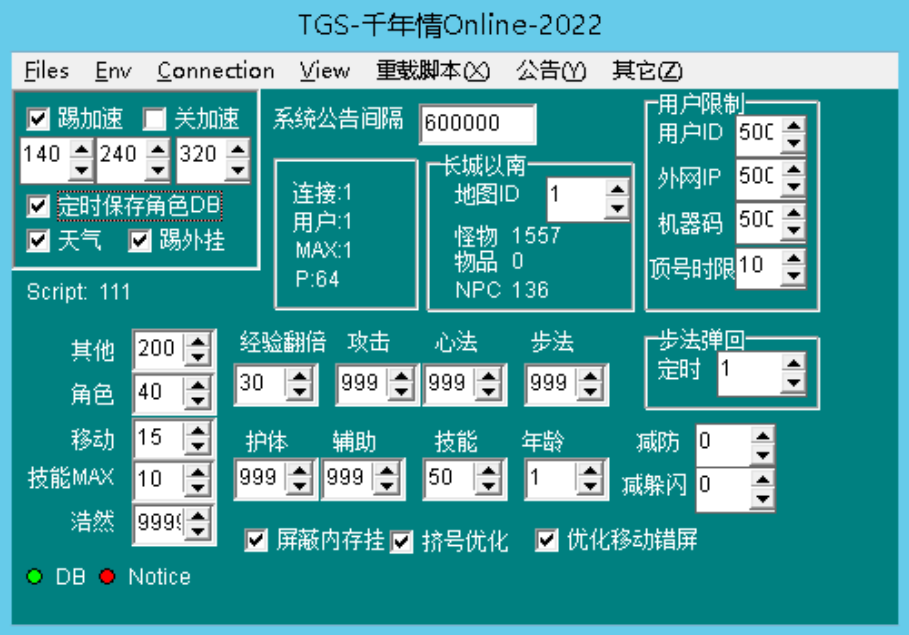909x635 pixels.
Task: Enable the 关加速 checkbox
Action: (155, 119)
